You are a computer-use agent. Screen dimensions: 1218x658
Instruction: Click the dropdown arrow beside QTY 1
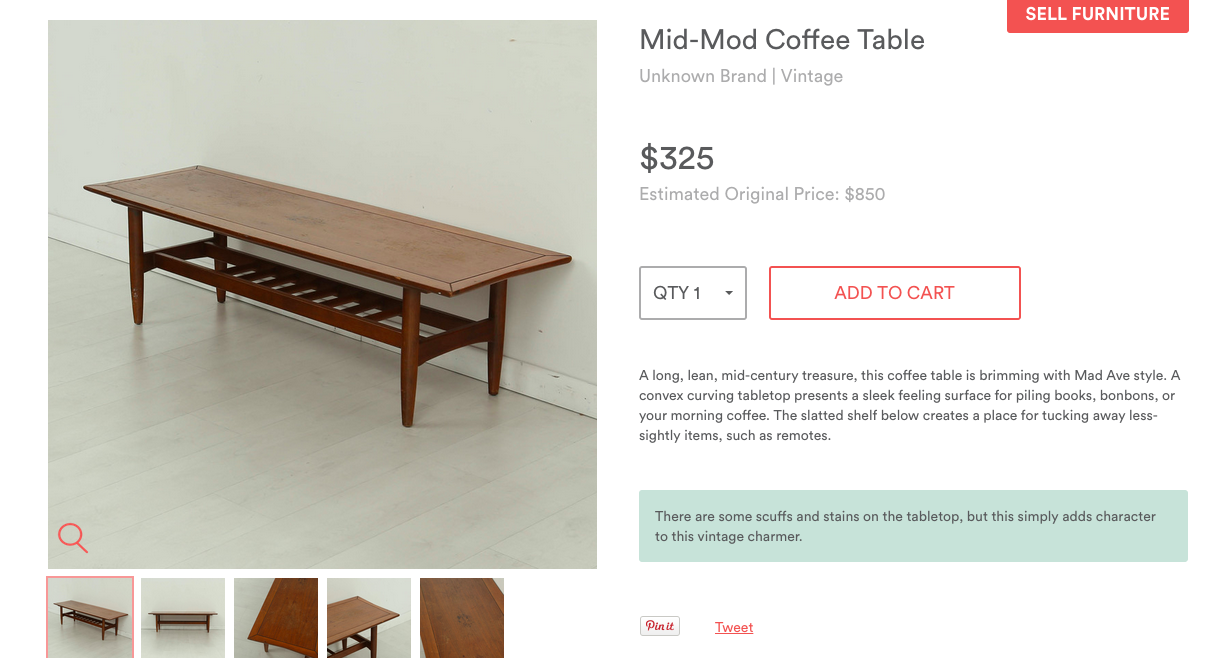[729, 293]
